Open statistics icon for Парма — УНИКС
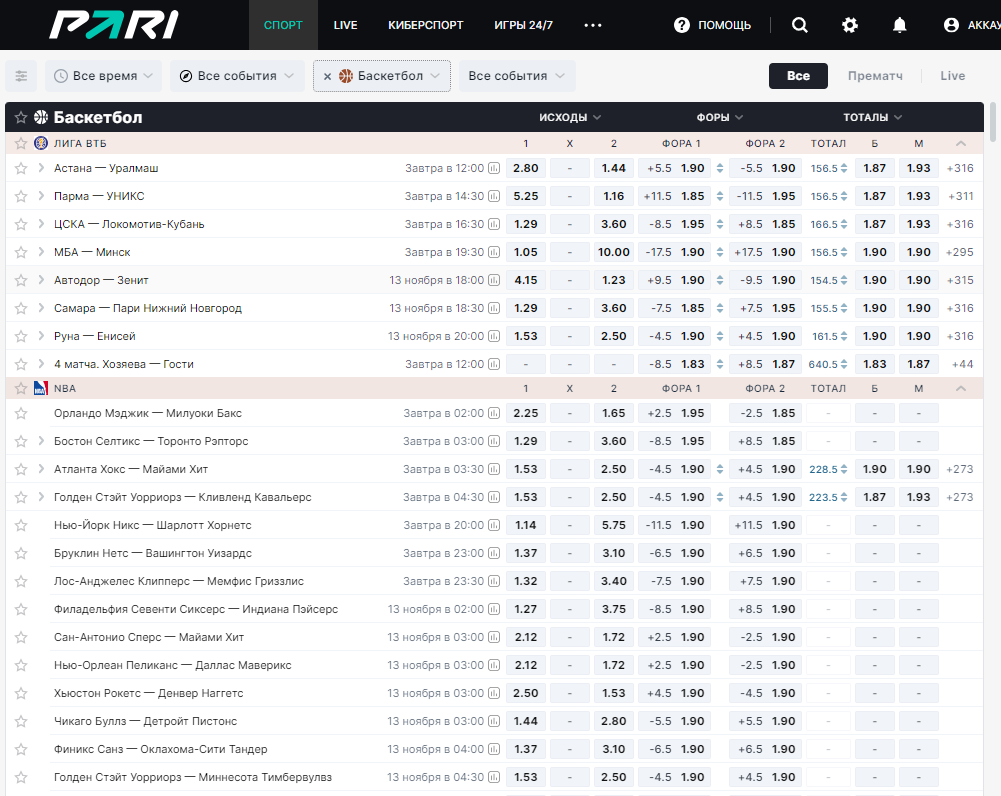The width and height of the screenshot is (1001, 796). [x=494, y=197]
